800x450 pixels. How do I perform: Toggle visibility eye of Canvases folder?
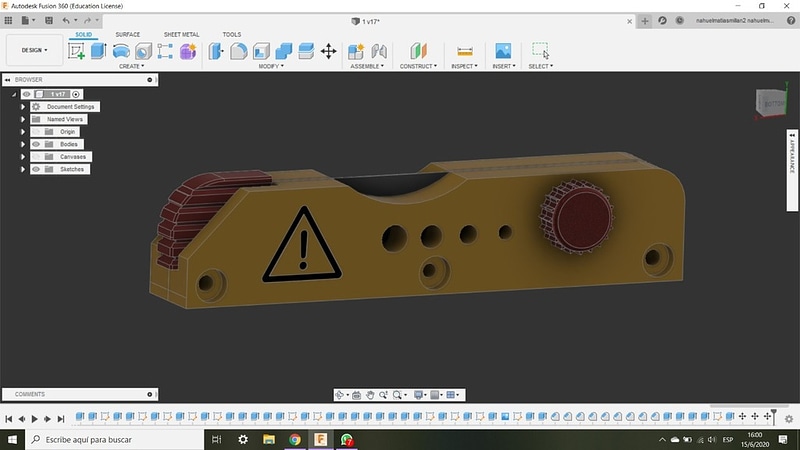tap(36, 157)
